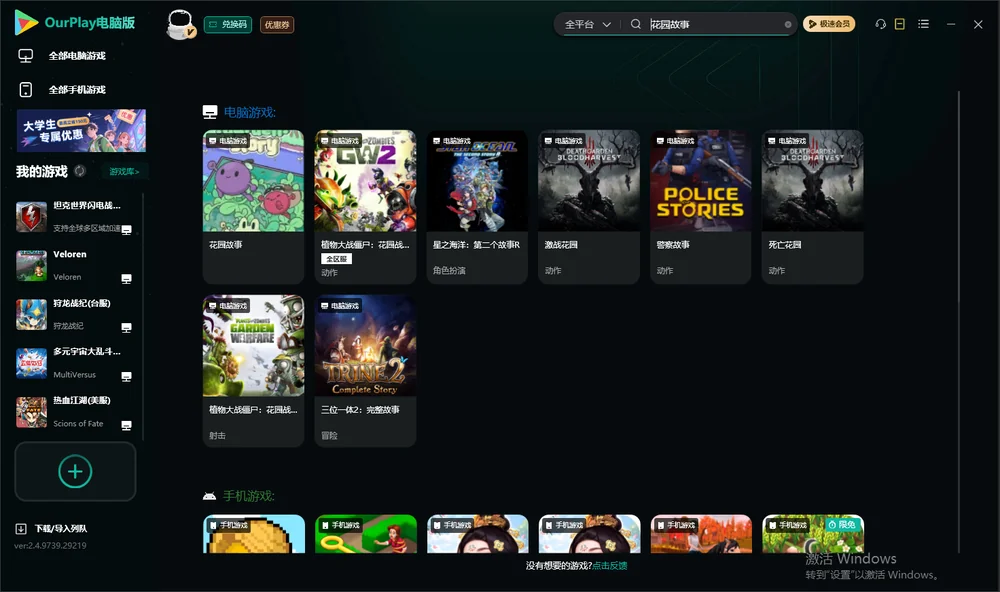
Task: Open the 死亡花园 game card
Action: (x=812, y=207)
